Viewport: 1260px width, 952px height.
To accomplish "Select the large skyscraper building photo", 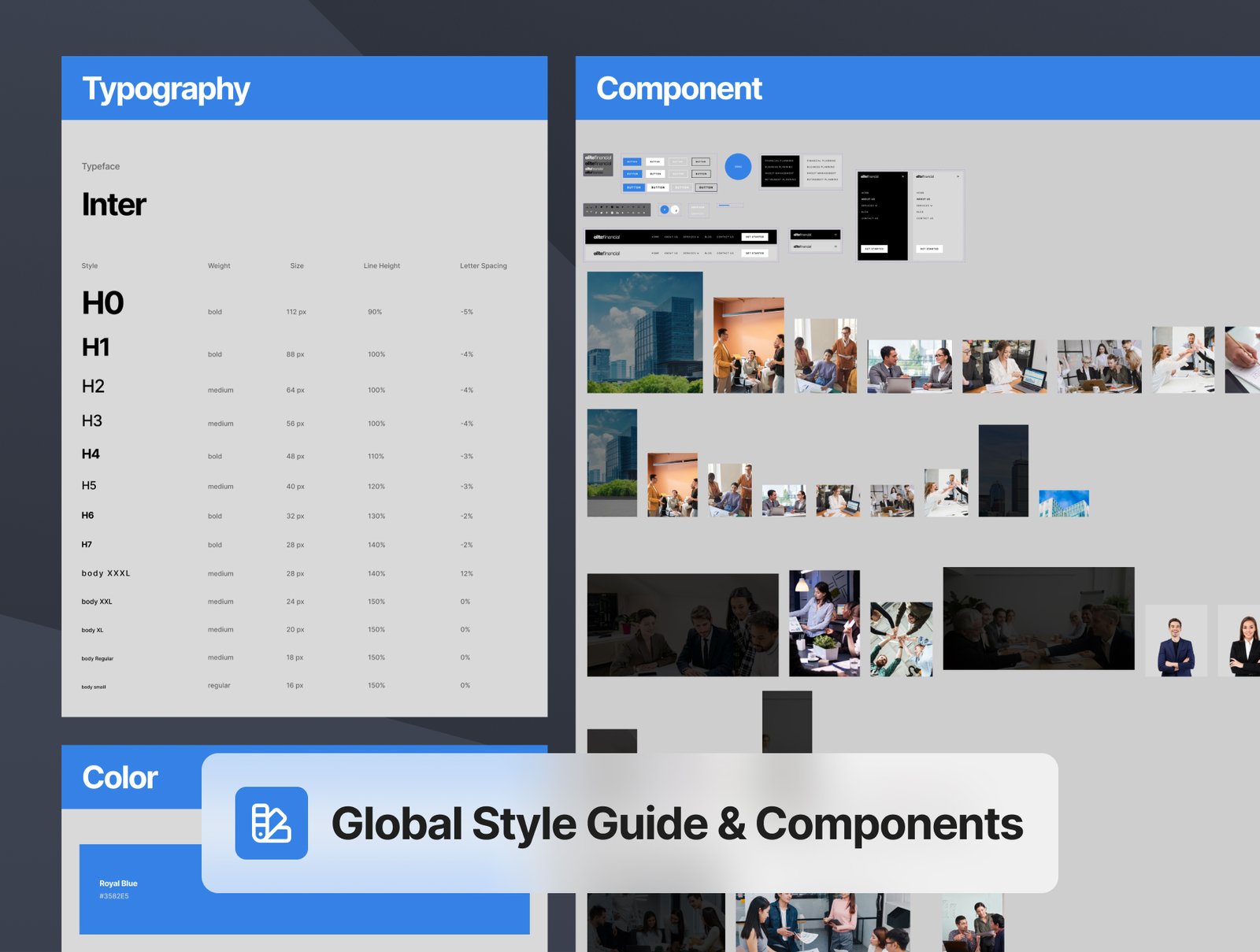I will (645, 332).
